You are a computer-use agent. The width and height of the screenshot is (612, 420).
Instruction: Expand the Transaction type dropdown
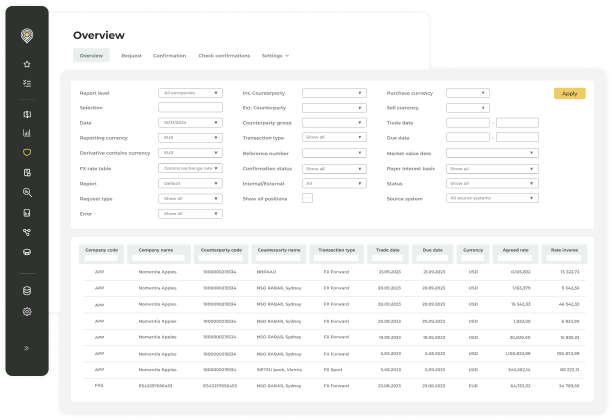(334, 137)
